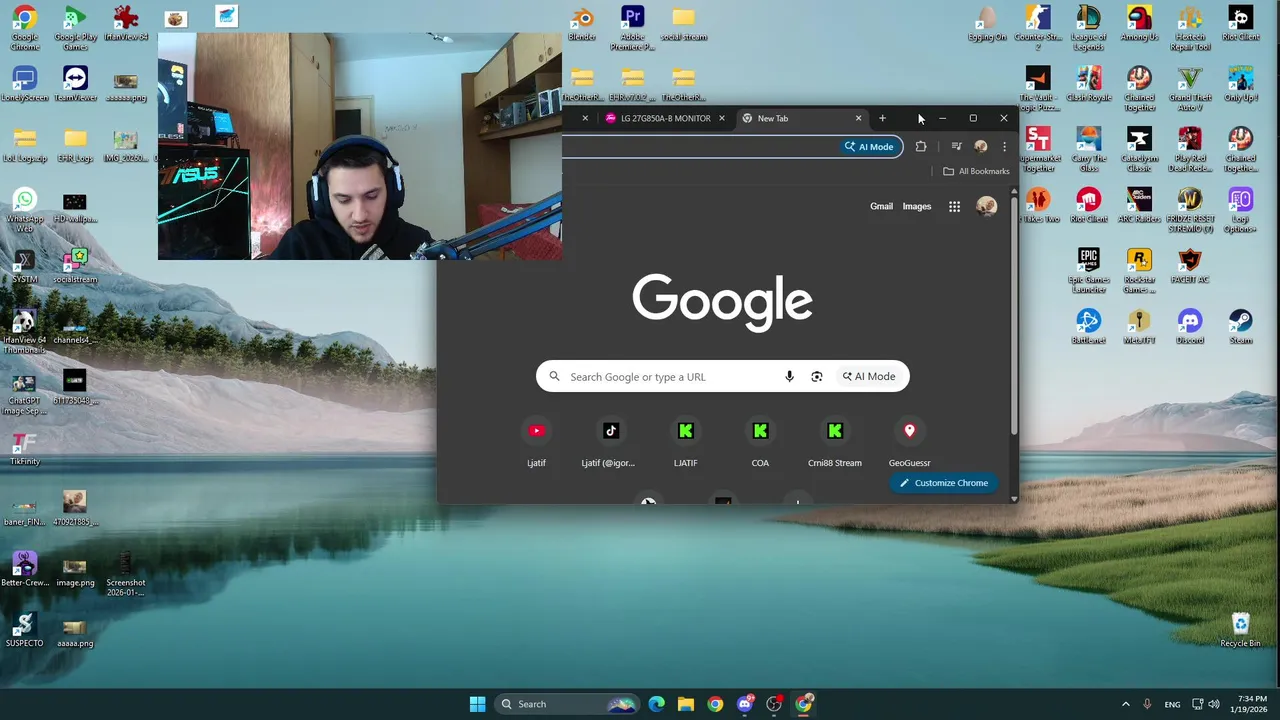Select Rockstar Games desktop icon
1280x720 pixels.
[1139, 270]
